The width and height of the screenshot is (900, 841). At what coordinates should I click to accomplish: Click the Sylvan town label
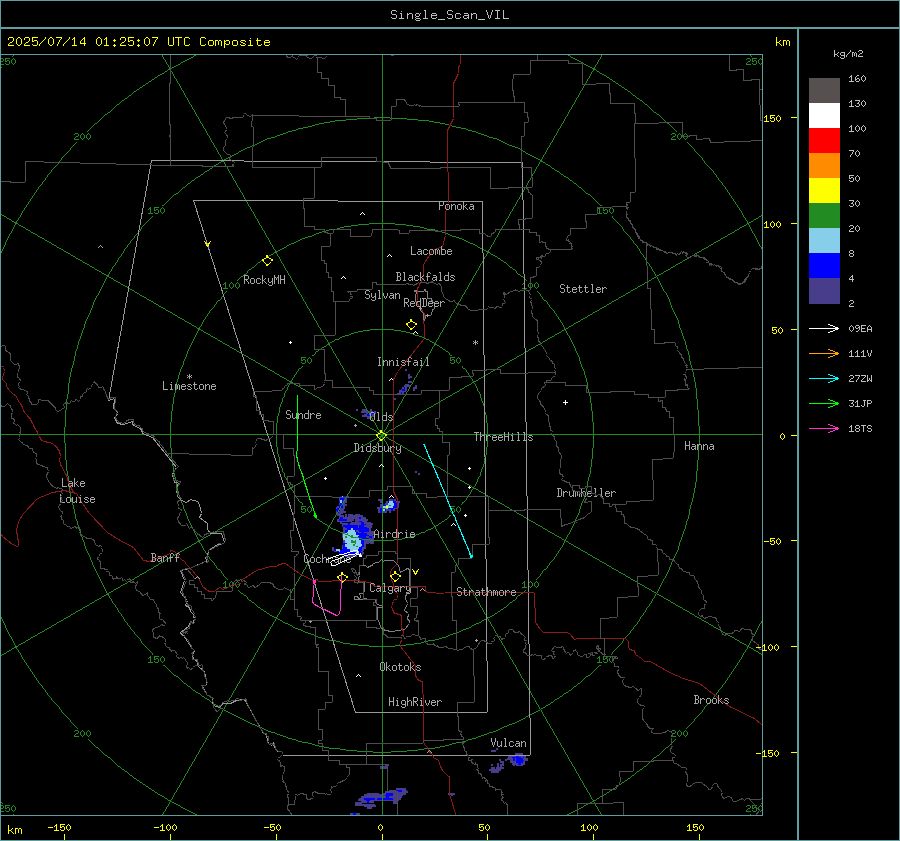pyautogui.click(x=382, y=295)
